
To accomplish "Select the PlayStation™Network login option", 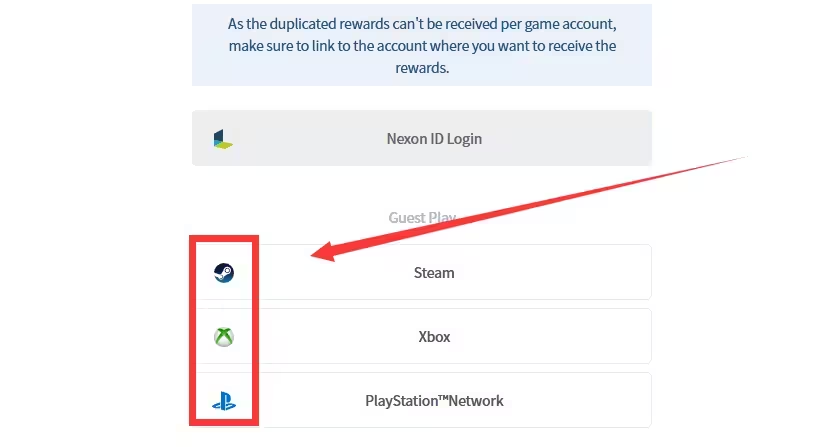I will [421, 401].
